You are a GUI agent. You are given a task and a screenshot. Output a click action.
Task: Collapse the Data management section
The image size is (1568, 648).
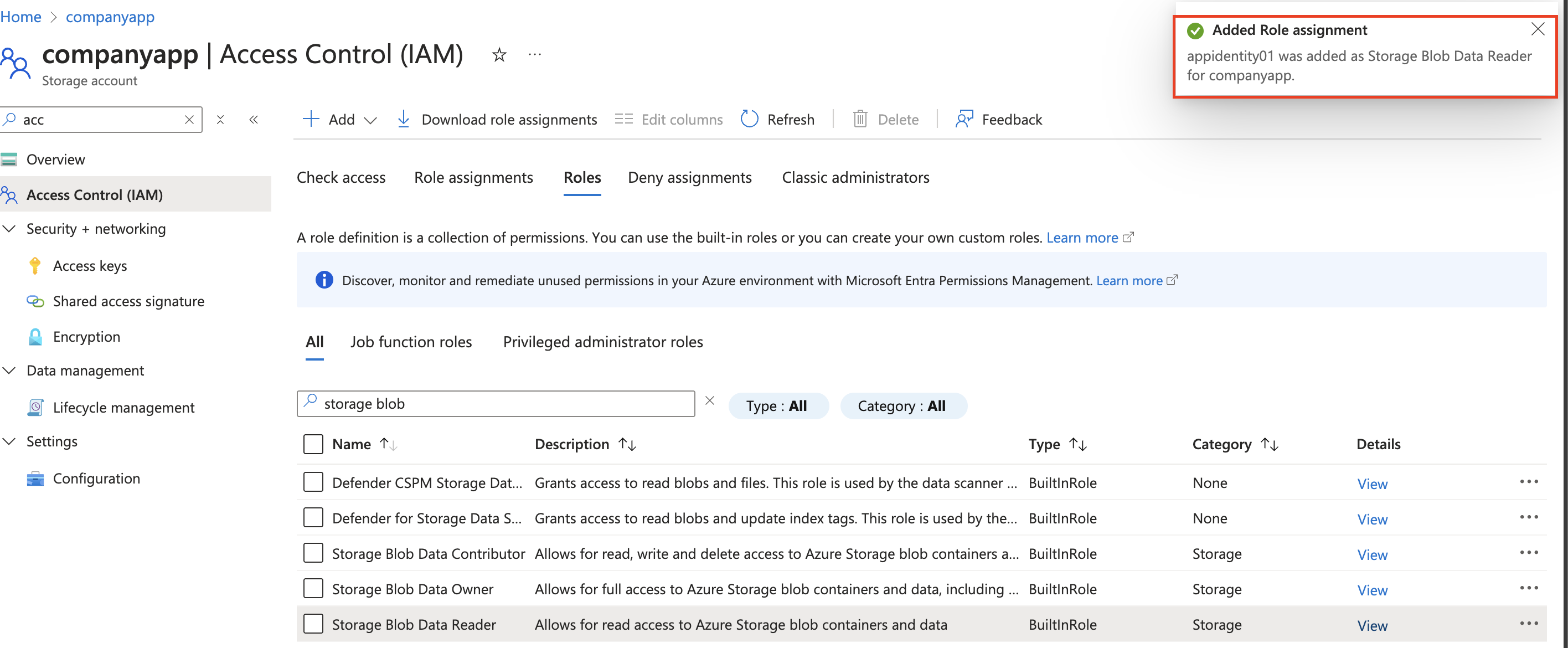[x=9, y=371]
